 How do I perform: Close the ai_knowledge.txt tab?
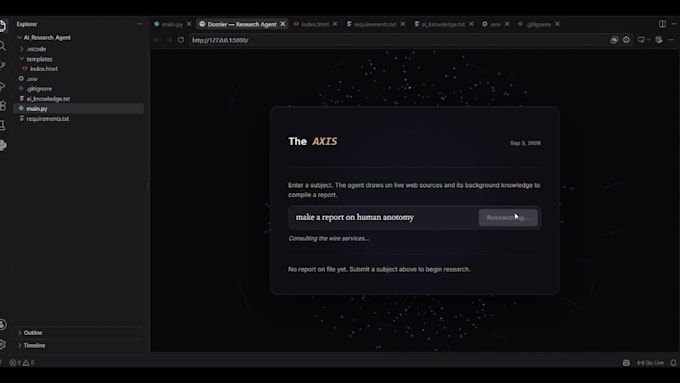(x=471, y=24)
